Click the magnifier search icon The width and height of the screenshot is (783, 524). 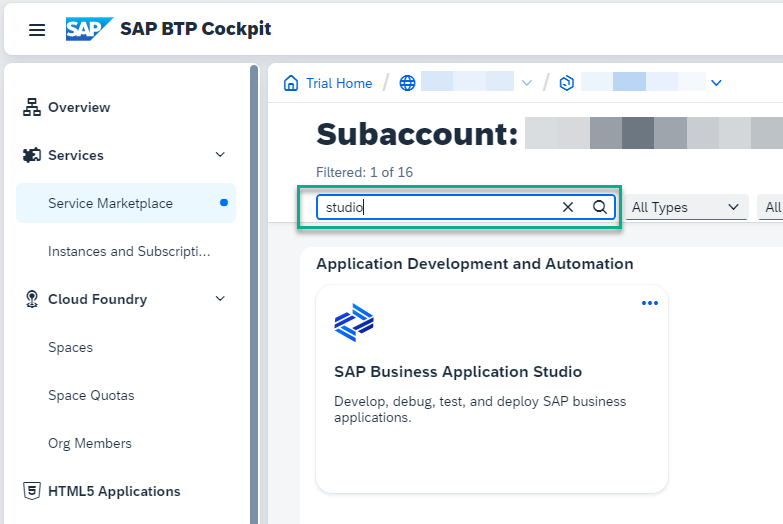(x=600, y=207)
